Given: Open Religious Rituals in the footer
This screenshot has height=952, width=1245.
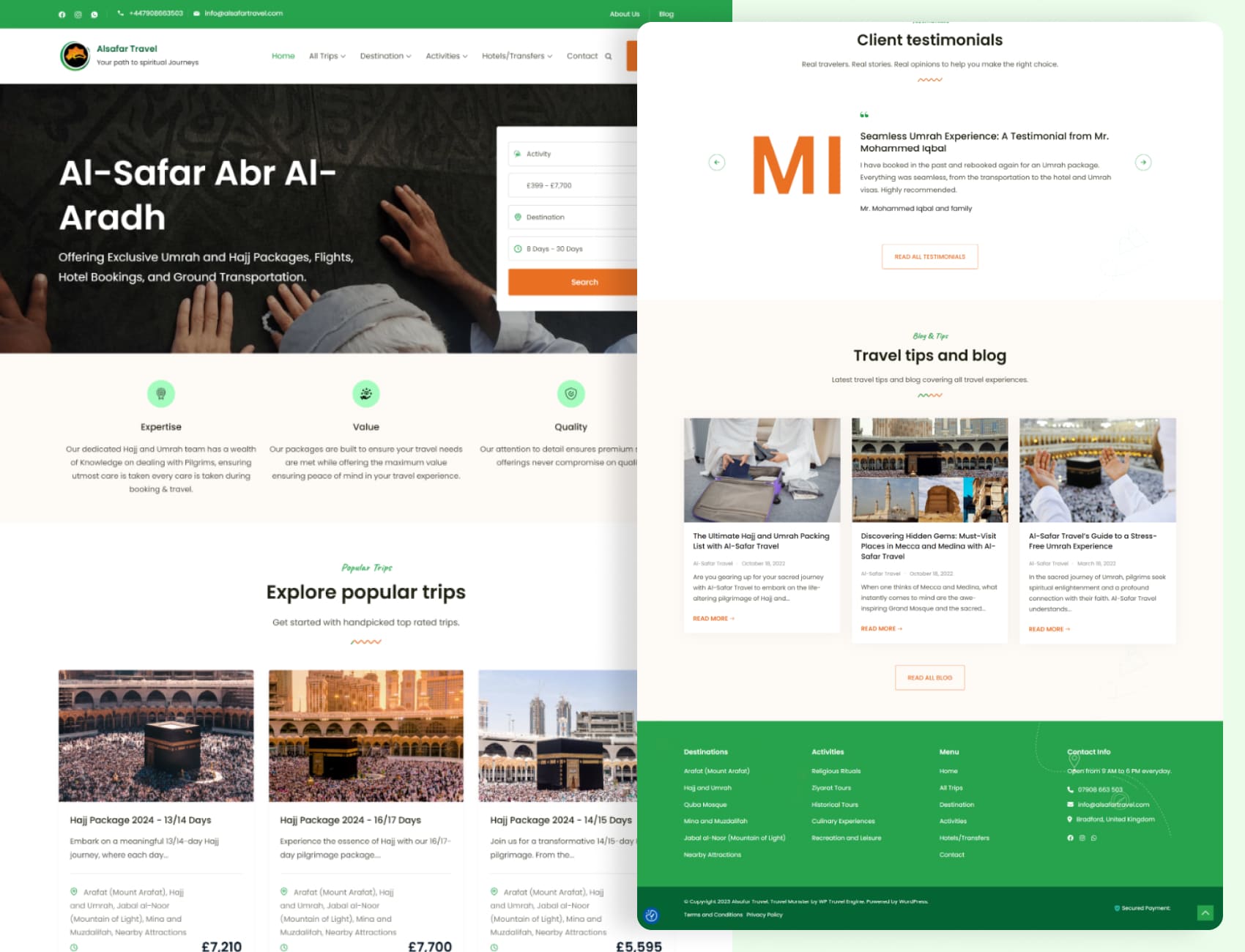Looking at the screenshot, I should (836, 771).
